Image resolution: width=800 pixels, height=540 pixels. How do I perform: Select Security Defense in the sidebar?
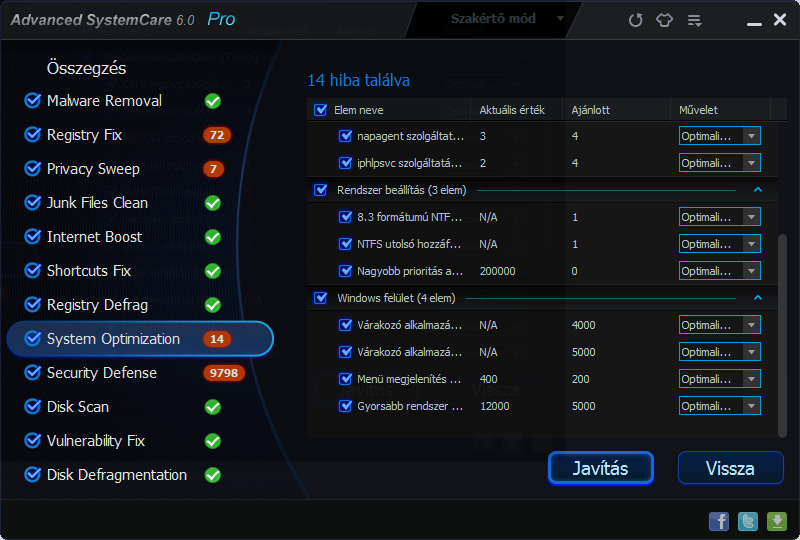coord(102,373)
